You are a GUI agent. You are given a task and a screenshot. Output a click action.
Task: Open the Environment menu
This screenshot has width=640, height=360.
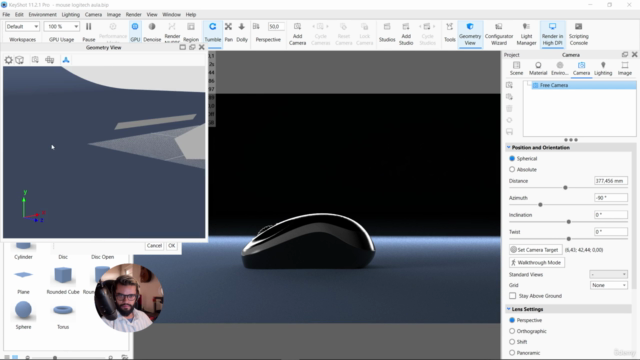coord(42,14)
